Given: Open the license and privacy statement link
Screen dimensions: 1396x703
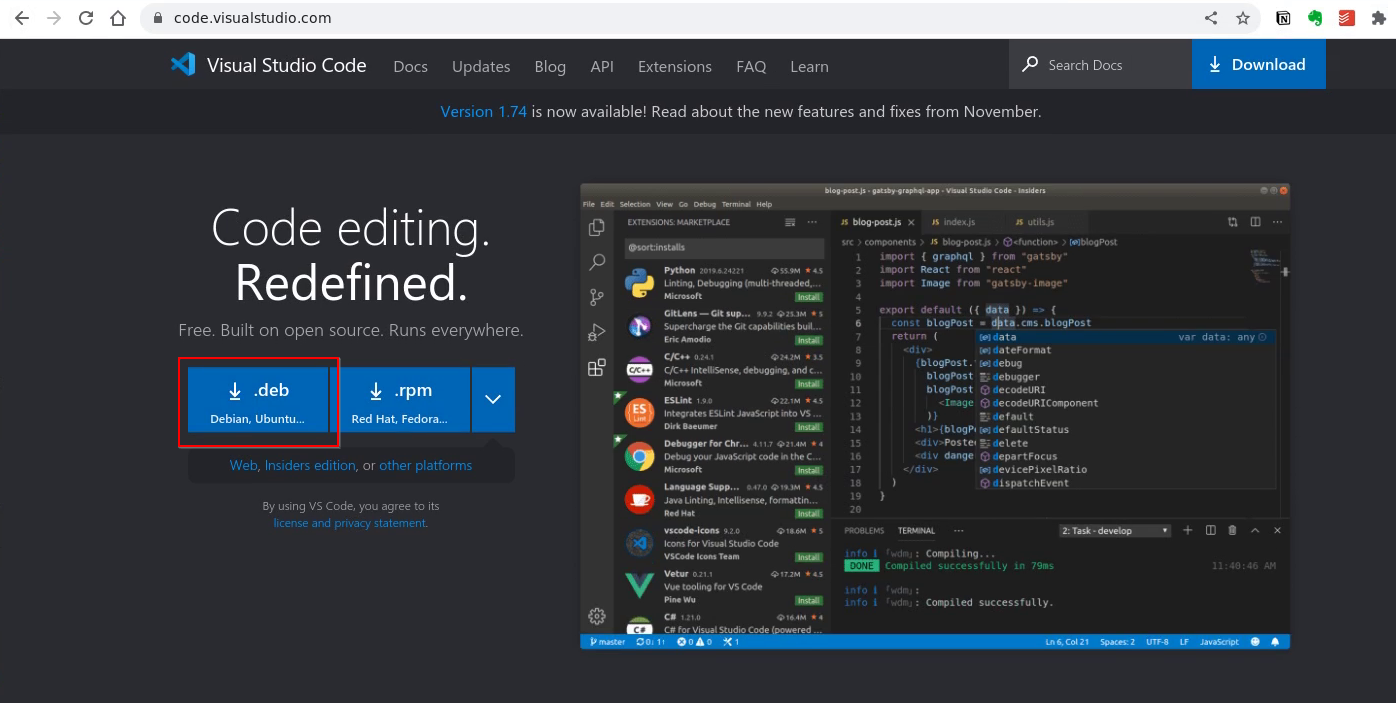Looking at the screenshot, I should click(x=350, y=523).
